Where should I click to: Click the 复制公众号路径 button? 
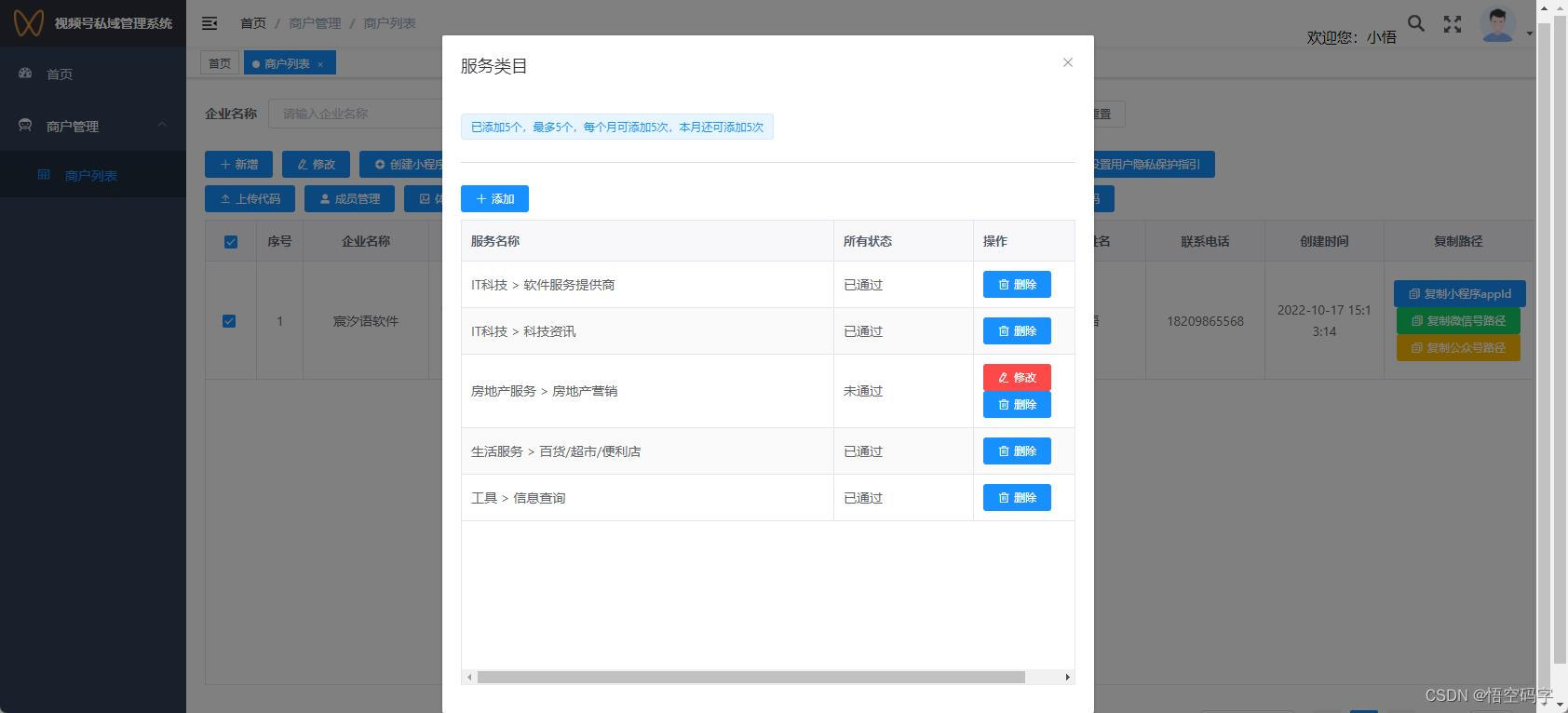point(1458,347)
